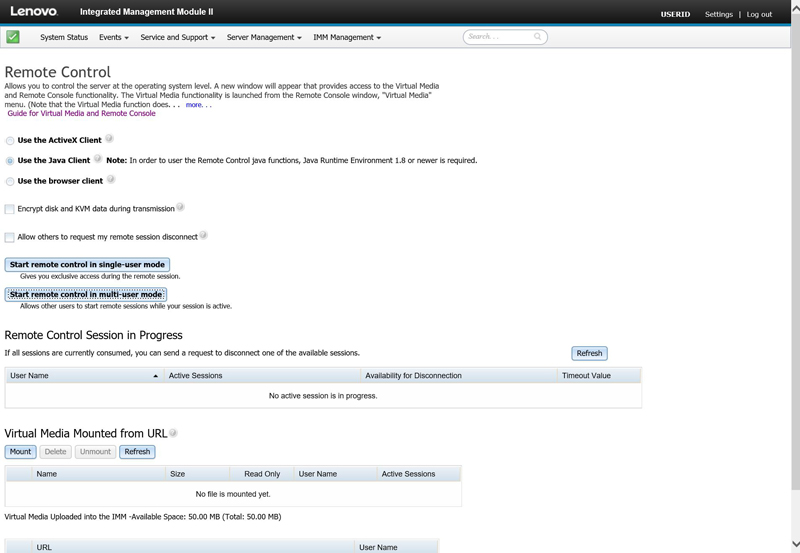Viewport: 800px width, 553px height.
Task: Click the search magnifier icon
Action: coord(538,37)
